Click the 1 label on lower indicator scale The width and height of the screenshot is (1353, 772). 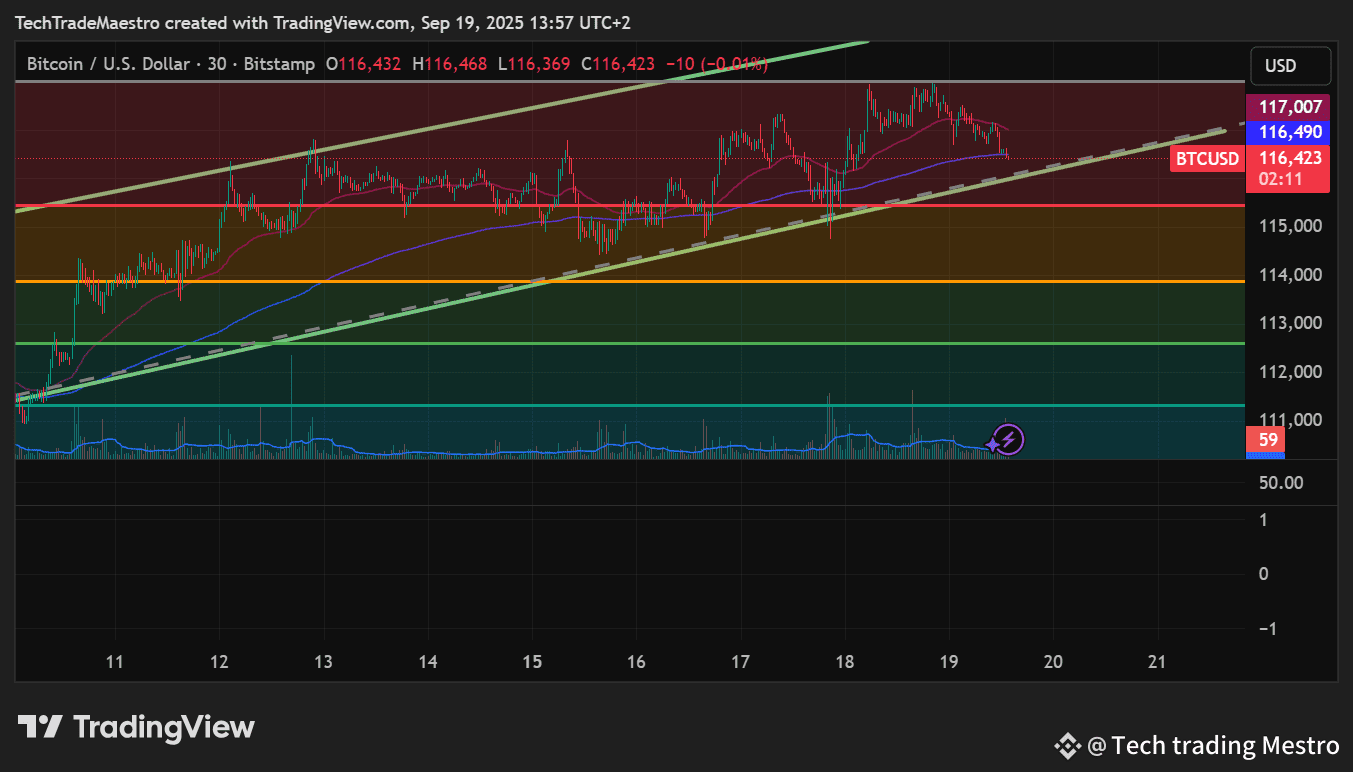click(1265, 520)
